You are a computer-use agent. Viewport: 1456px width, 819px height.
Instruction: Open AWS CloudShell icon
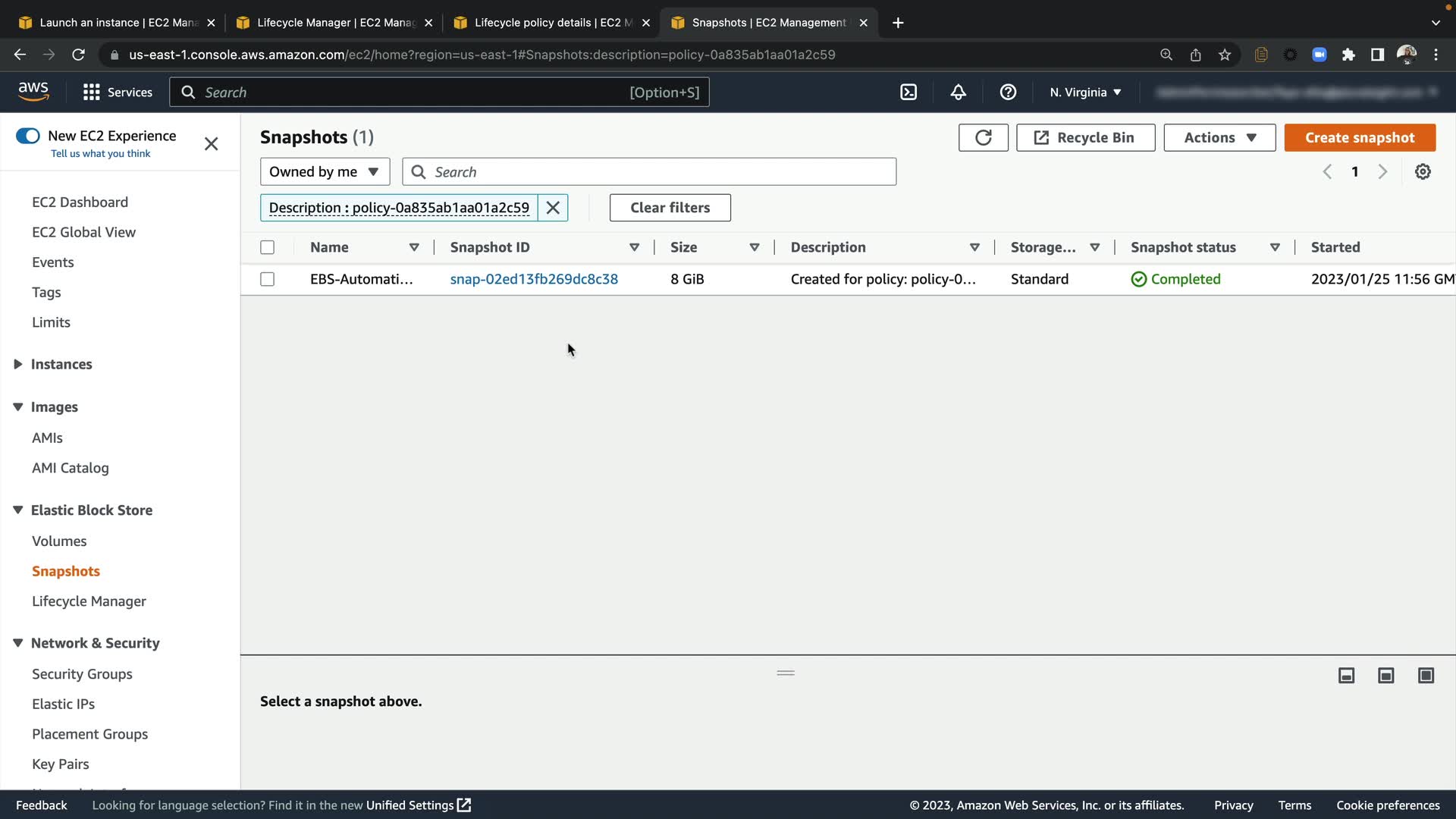pos(908,93)
